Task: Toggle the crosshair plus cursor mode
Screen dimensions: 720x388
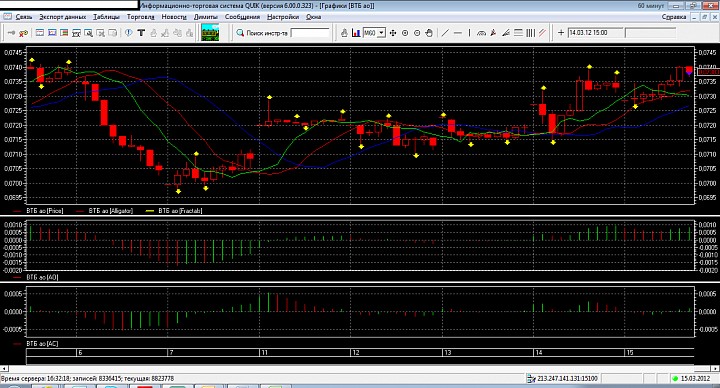Action: 561,33
